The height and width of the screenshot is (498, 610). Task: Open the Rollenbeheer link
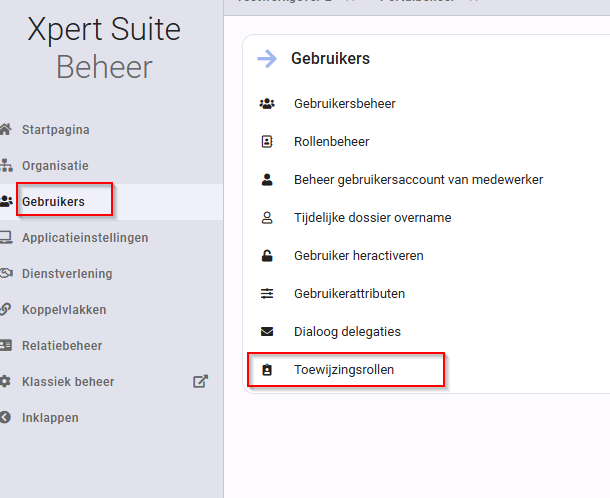pos(331,142)
